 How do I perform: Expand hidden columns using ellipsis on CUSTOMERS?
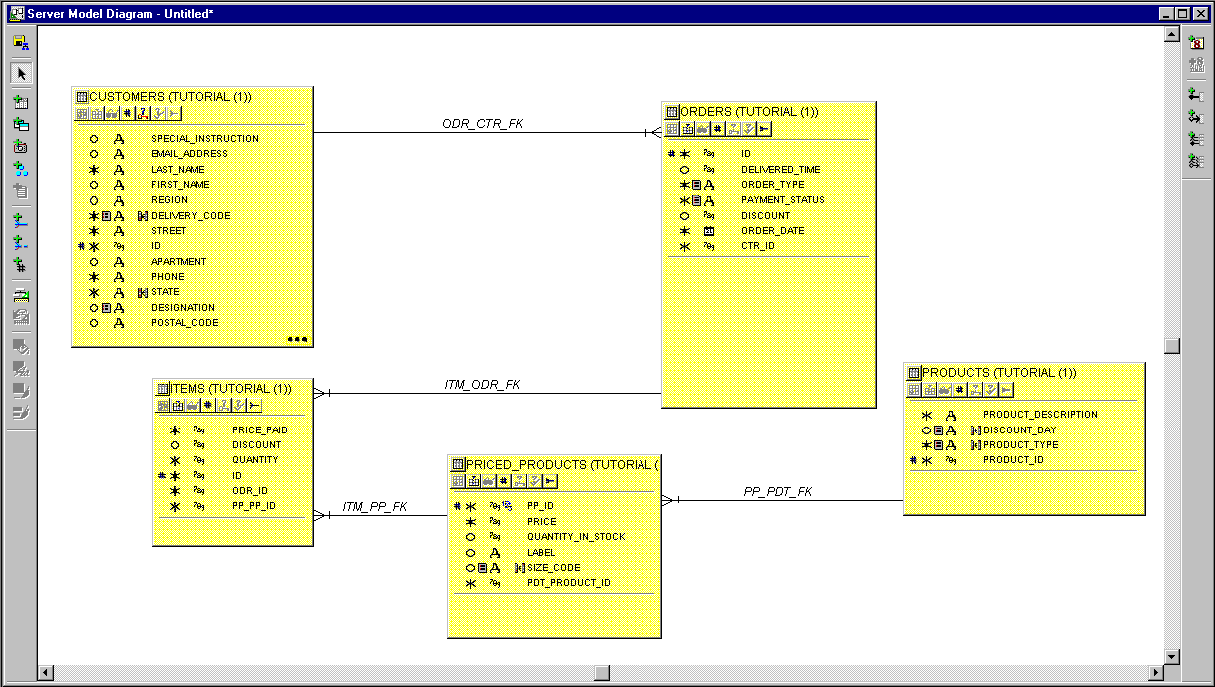coord(296,340)
